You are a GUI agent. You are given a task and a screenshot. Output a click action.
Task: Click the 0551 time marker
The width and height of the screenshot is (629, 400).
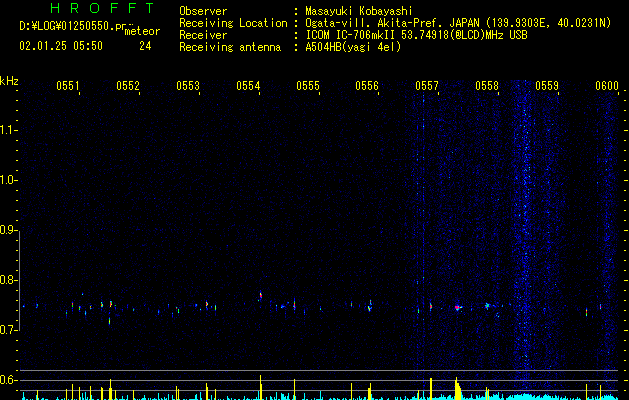68,86
